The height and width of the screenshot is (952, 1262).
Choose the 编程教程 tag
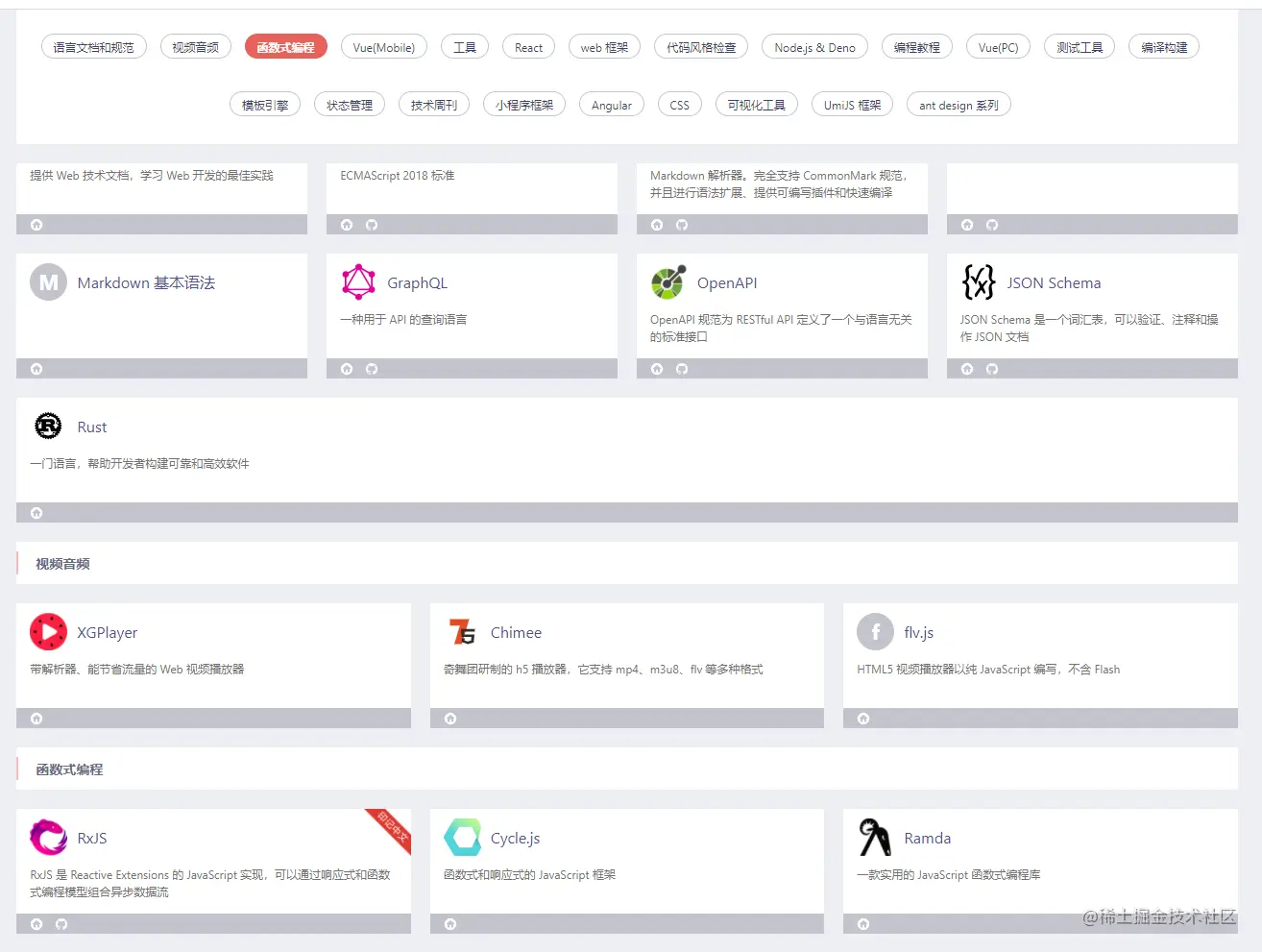coord(917,47)
